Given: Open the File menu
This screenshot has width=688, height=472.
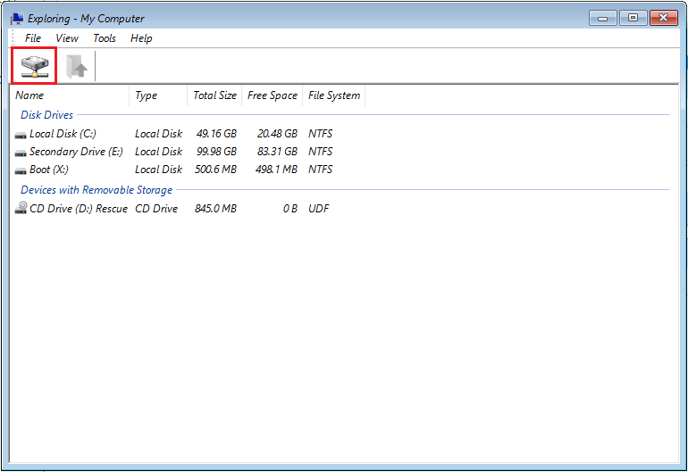Looking at the screenshot, I should click(x=33, y=38).
